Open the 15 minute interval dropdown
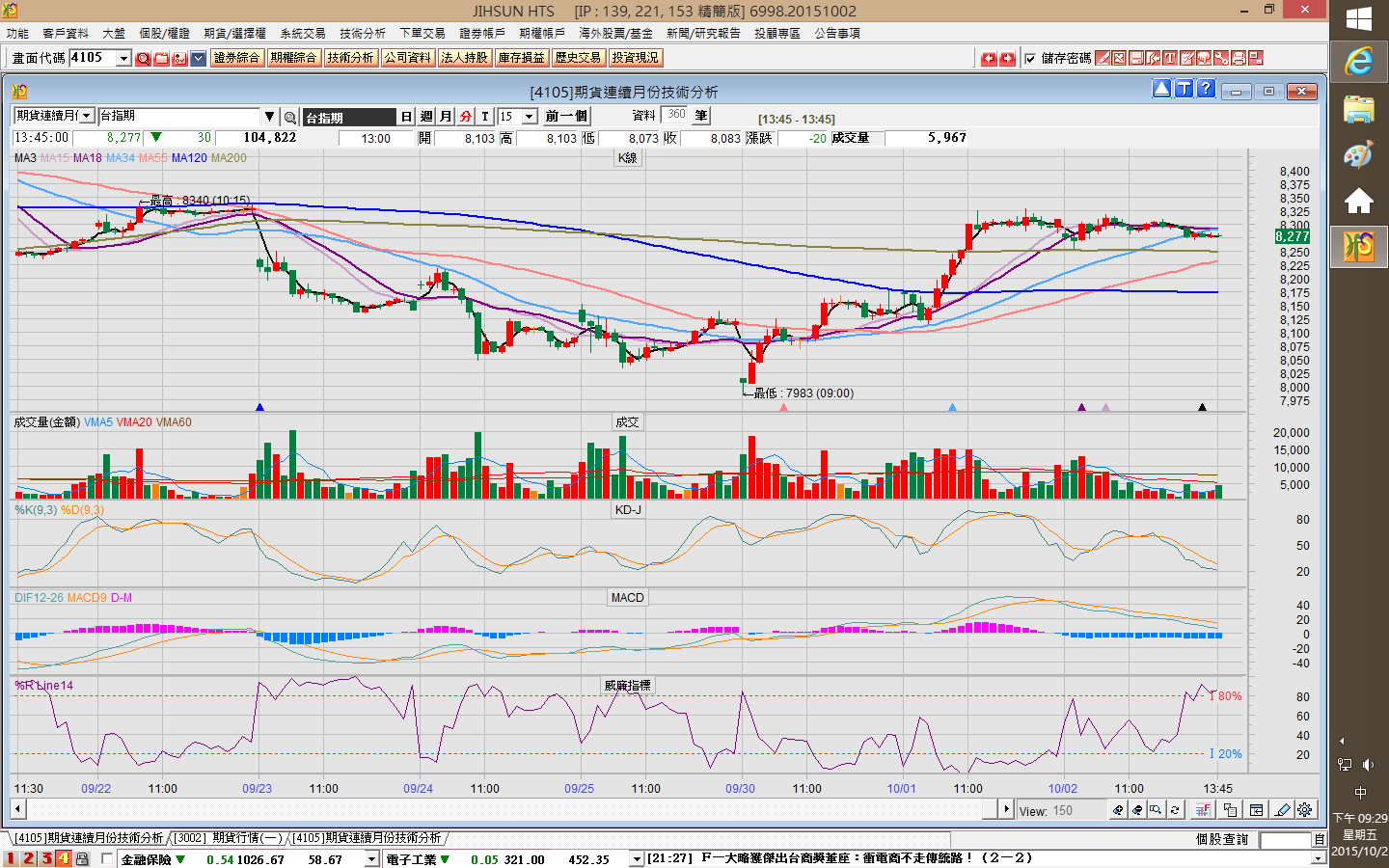 [x=530, y=117]
